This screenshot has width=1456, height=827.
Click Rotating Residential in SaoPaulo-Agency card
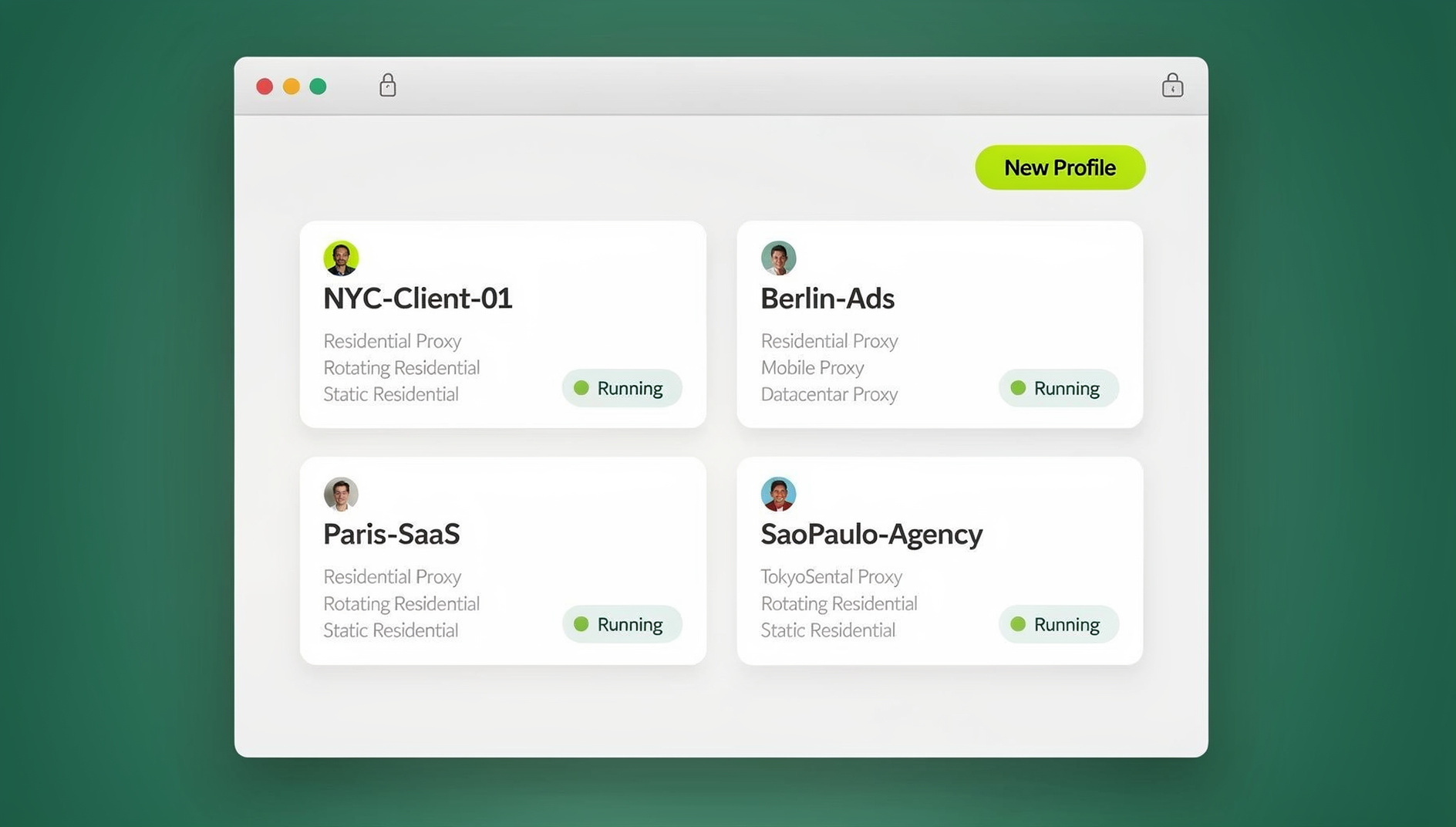click(x=838, y=604)
